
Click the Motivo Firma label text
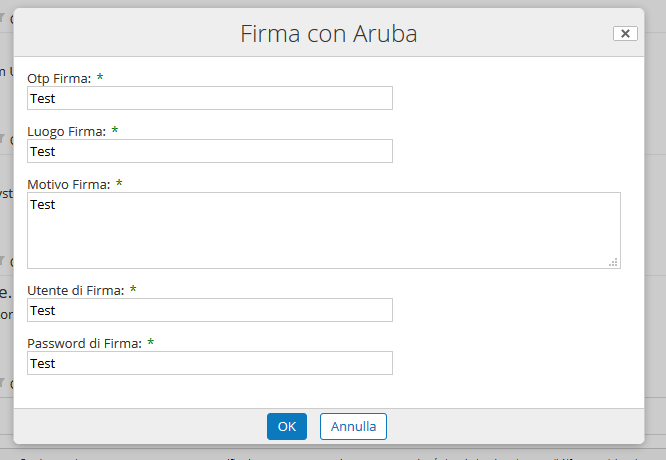pyautogui.click(x=68, y=185)
